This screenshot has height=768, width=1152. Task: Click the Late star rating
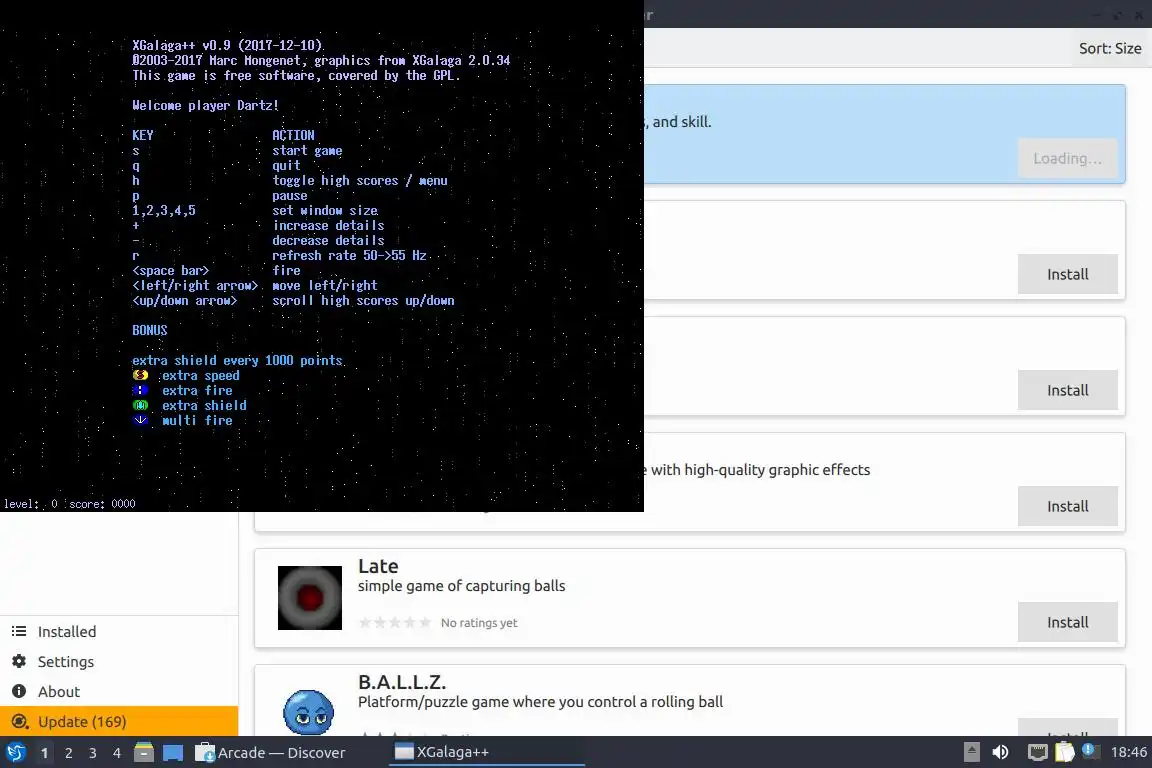[395, 622]
